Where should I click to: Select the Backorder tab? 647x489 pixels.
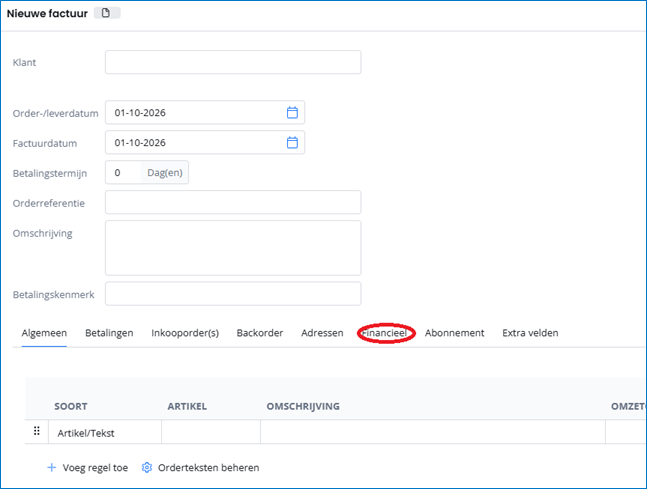tap(260, 333)
